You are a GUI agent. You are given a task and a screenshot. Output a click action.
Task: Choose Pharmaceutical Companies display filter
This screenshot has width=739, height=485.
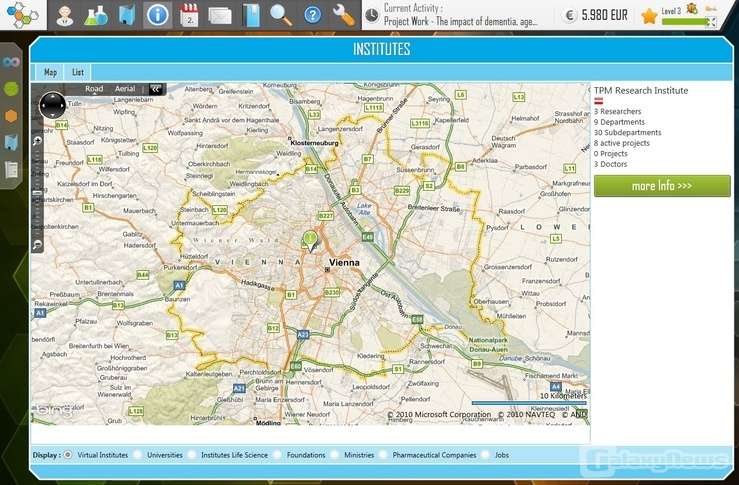point(384,455)
